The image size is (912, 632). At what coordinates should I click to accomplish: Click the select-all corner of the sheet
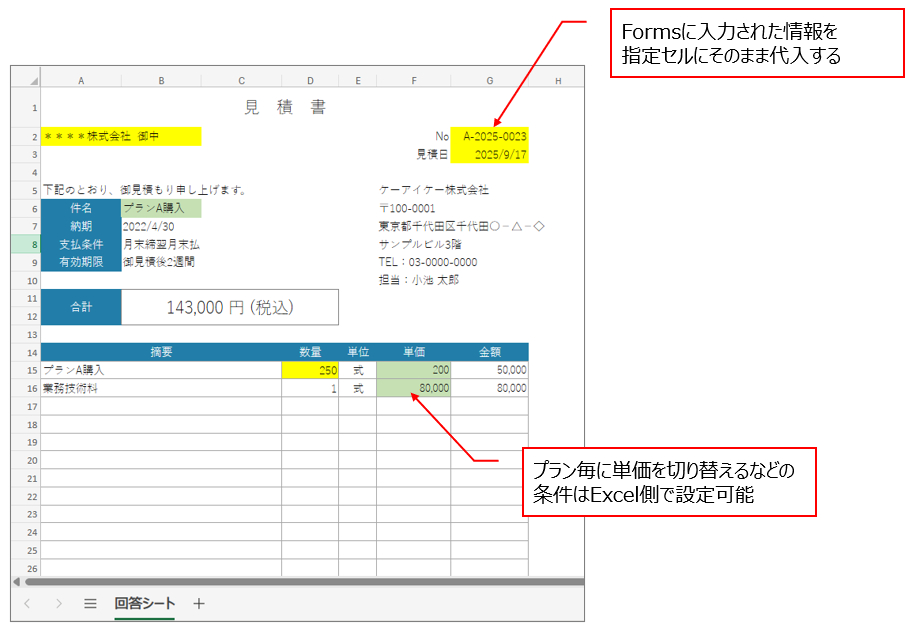(x=34, y=81)
